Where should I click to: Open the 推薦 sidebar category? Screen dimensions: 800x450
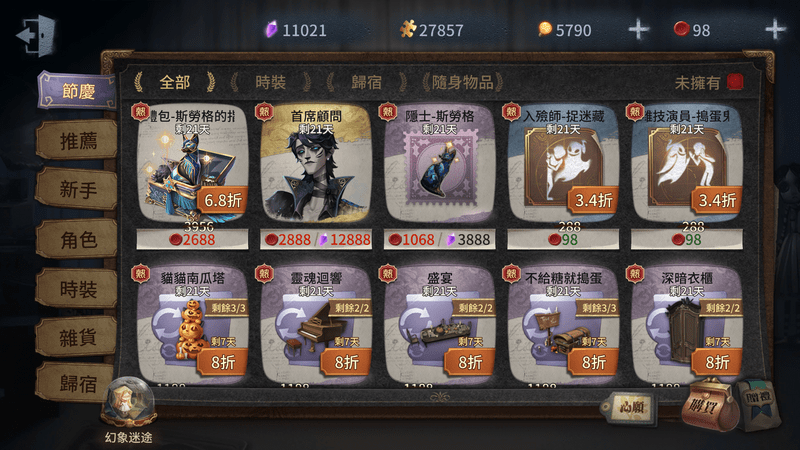(77, 141)
